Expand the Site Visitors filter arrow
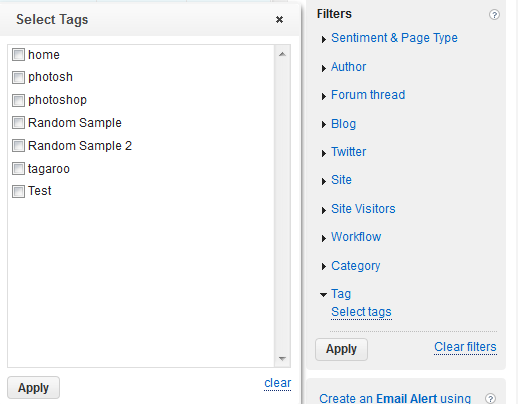This screenshot has width=519, height=404. pos(323,210)
